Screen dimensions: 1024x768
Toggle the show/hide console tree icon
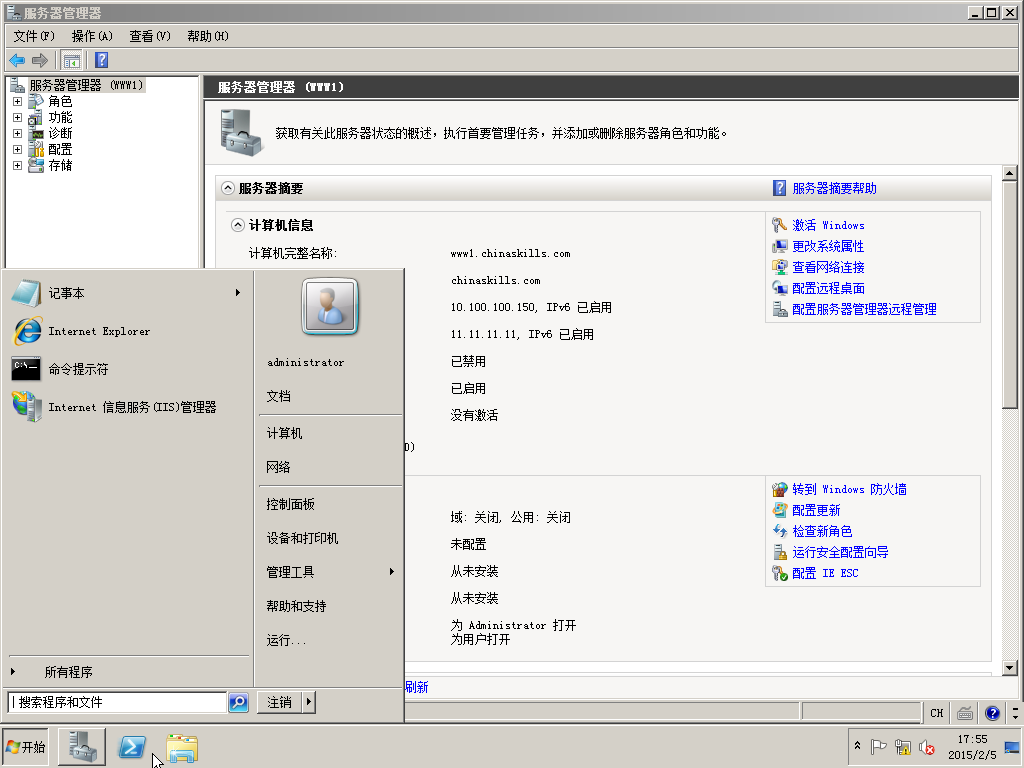pos(71,61)
